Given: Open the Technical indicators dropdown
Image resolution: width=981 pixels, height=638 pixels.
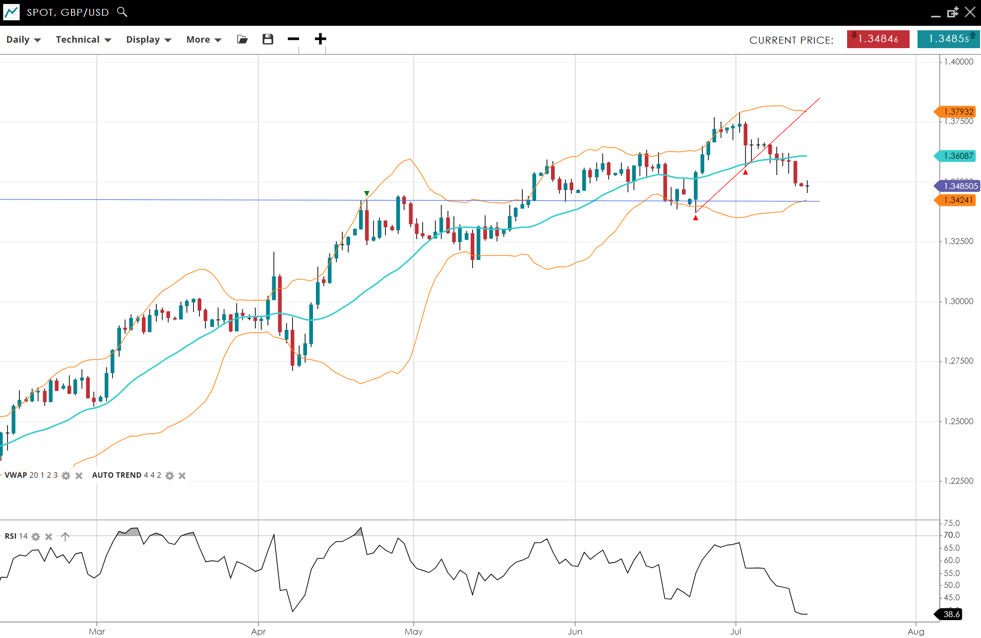Looking at the screenshot, I should coord(83,40).
